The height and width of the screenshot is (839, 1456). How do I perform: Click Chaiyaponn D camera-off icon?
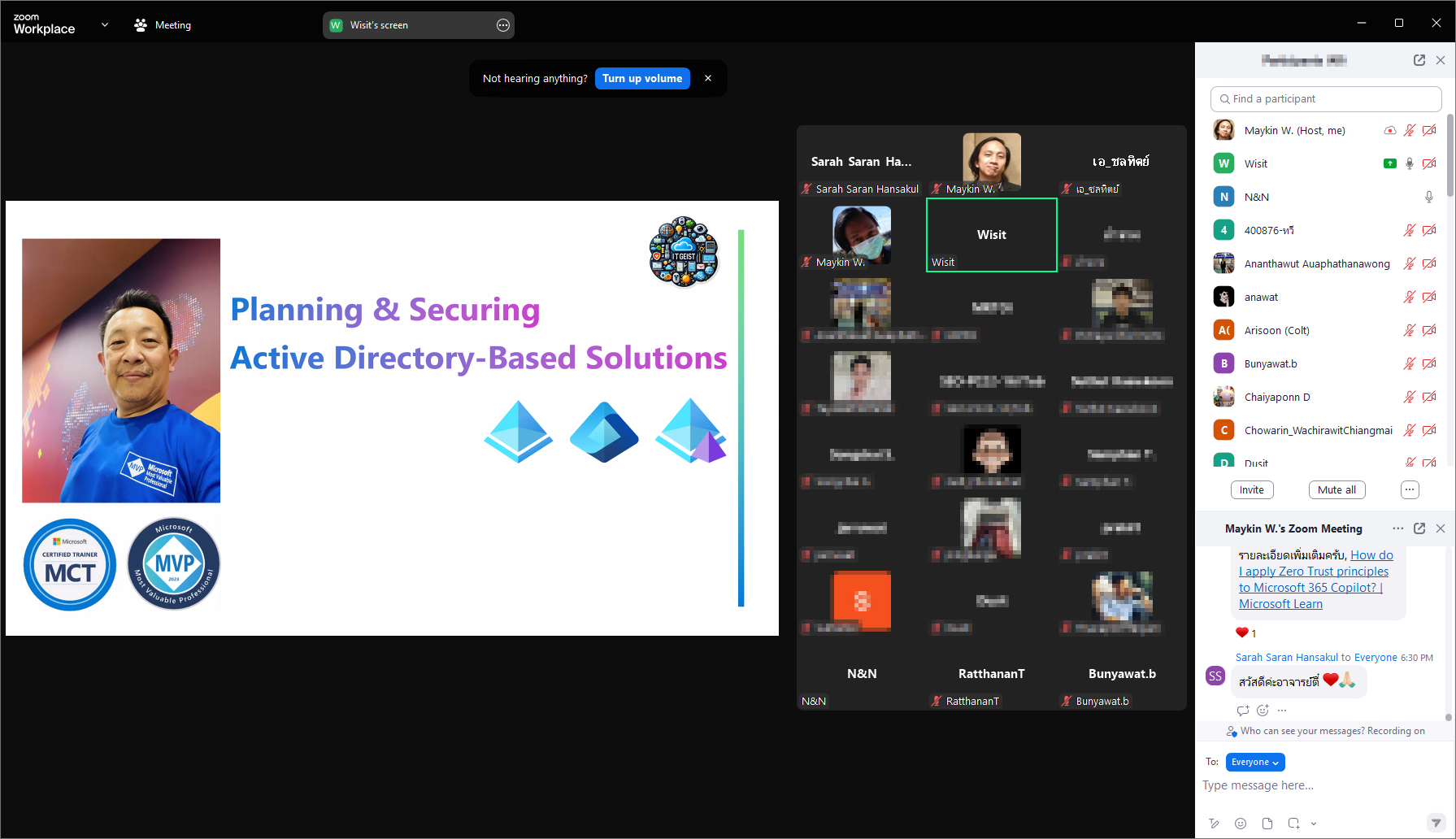[1429, 397]
